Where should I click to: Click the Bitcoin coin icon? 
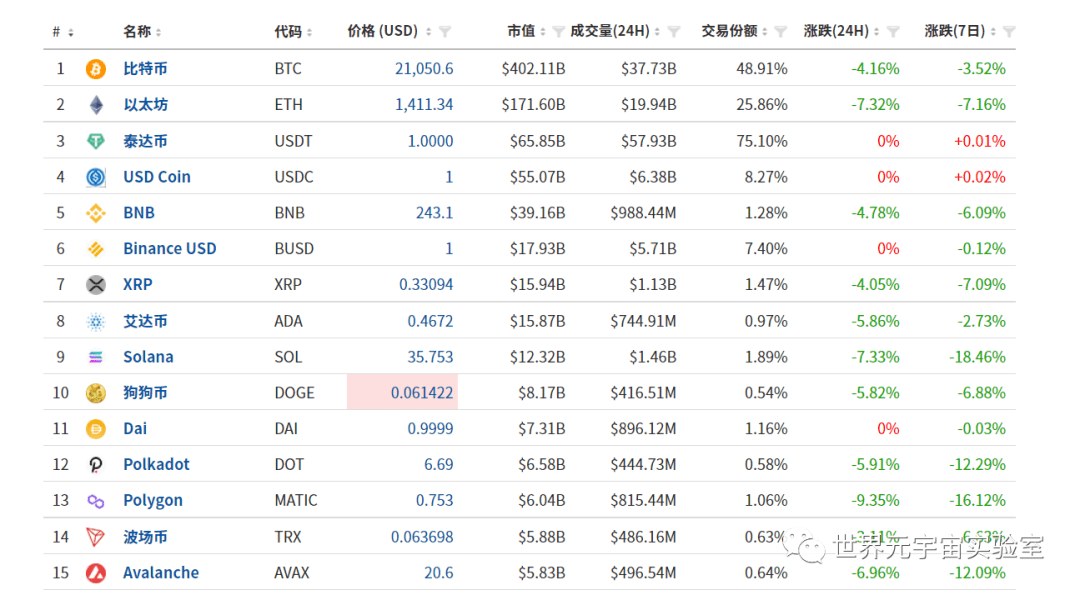click(x=95, y=68)
